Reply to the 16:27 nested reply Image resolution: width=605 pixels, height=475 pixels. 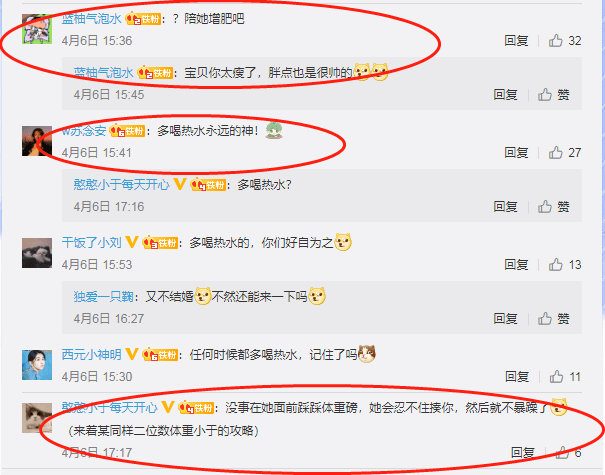(x=505, y=319)
